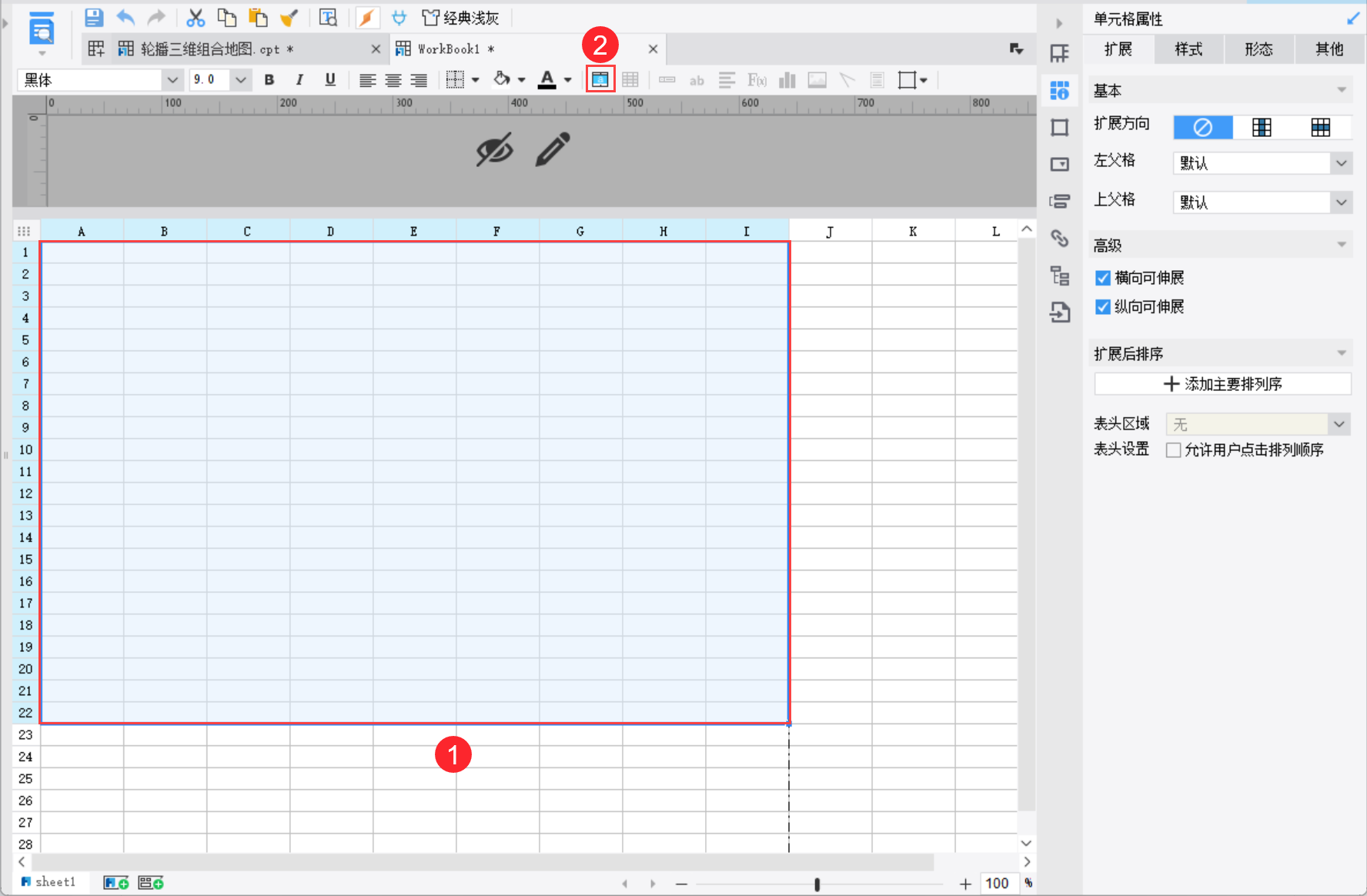This screenshot has height=896, width=1367.
Task: Open the 左父格 dropdown
Action: point(1341,163)
